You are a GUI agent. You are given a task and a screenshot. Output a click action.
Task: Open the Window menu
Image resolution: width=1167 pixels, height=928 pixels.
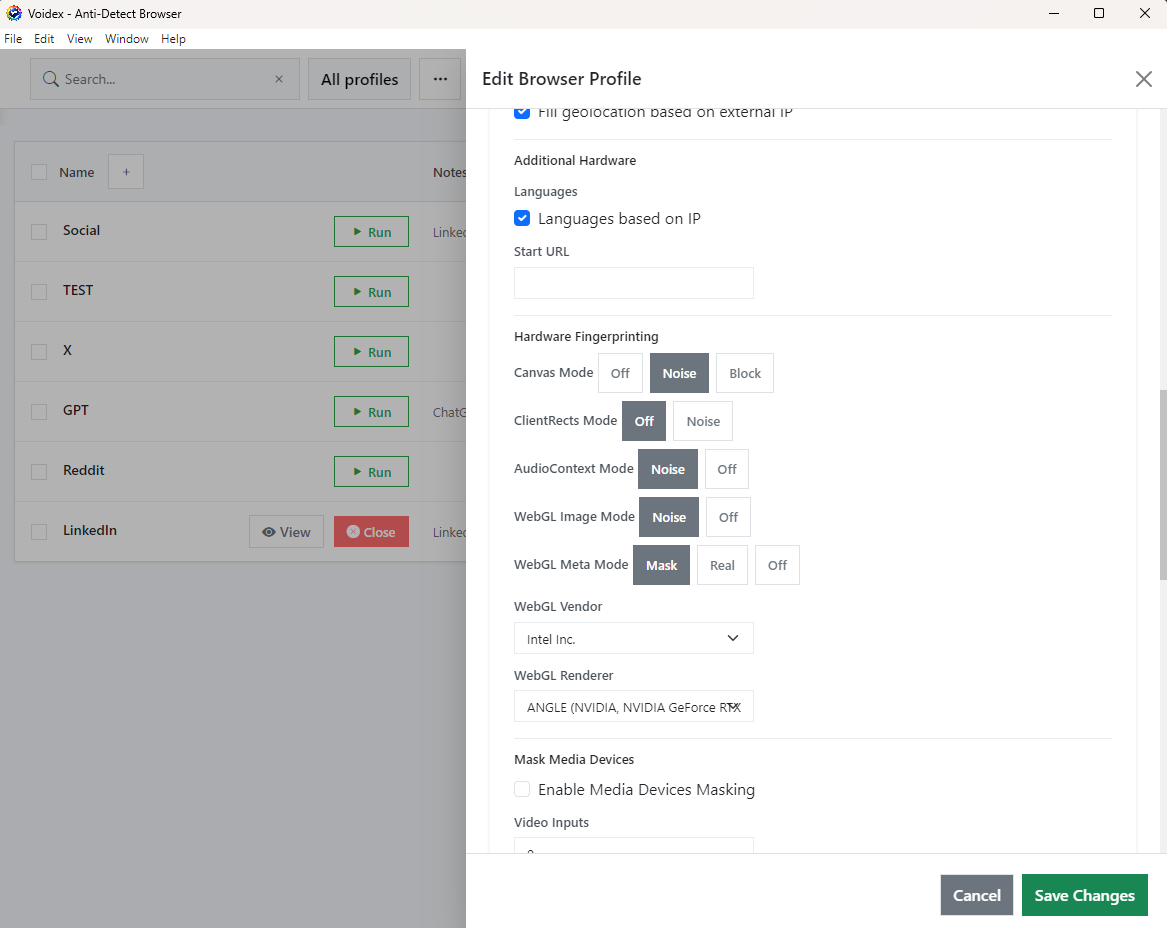[x=127, y=39]
